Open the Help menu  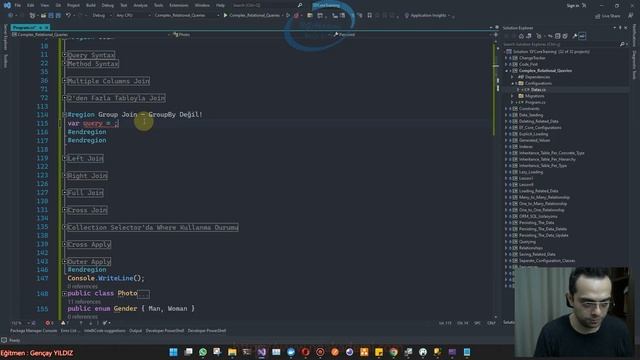(x=220, y=5)
